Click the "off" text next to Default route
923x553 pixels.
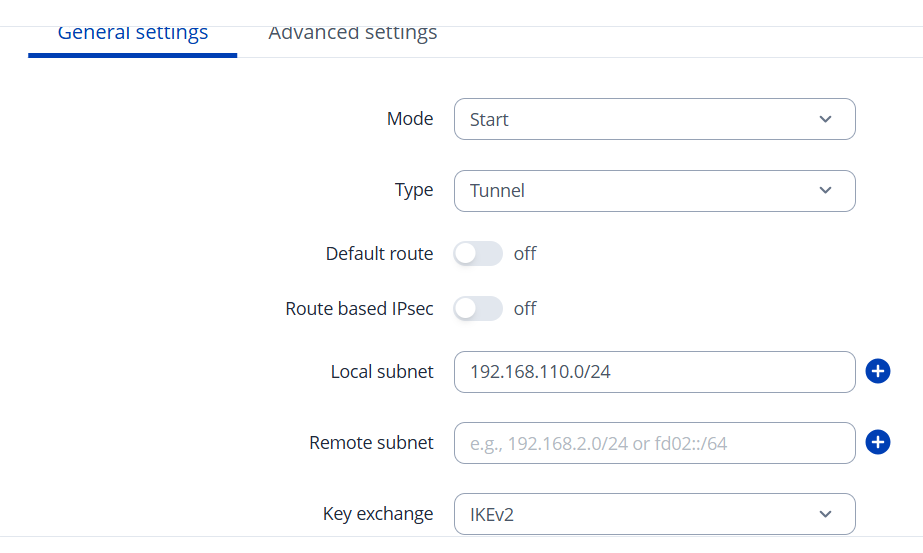pos(525,254)
